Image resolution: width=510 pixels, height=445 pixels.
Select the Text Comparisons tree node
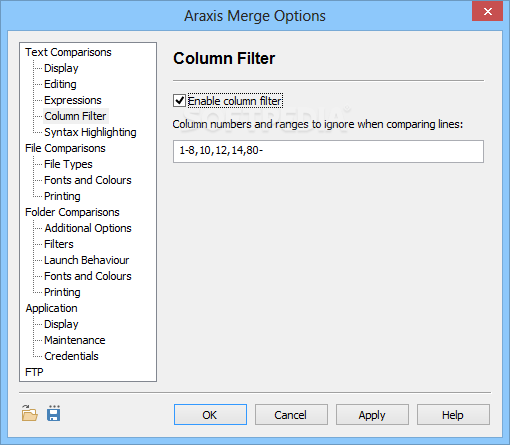tap(68, 52)
